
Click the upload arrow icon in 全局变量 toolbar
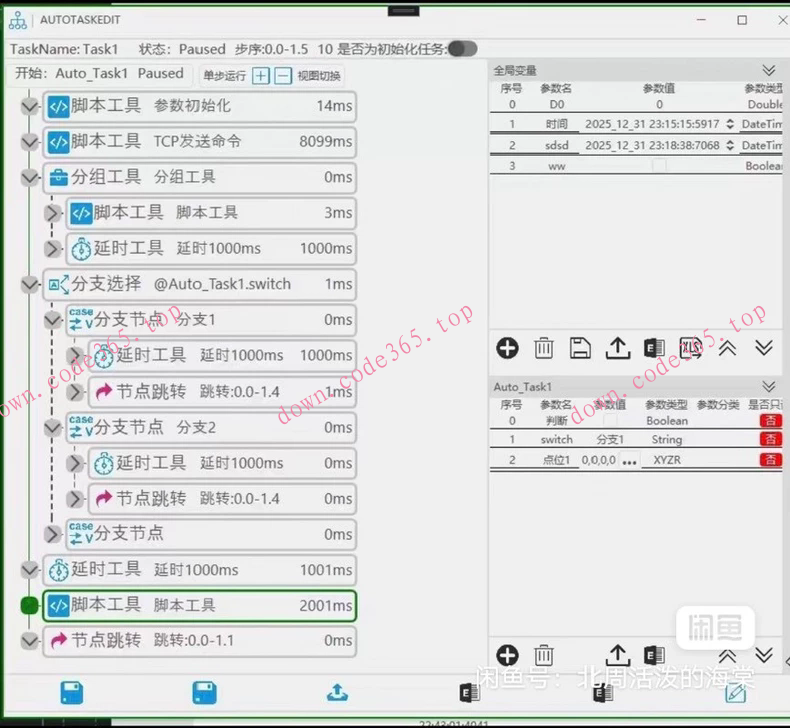tap(618, 348)
